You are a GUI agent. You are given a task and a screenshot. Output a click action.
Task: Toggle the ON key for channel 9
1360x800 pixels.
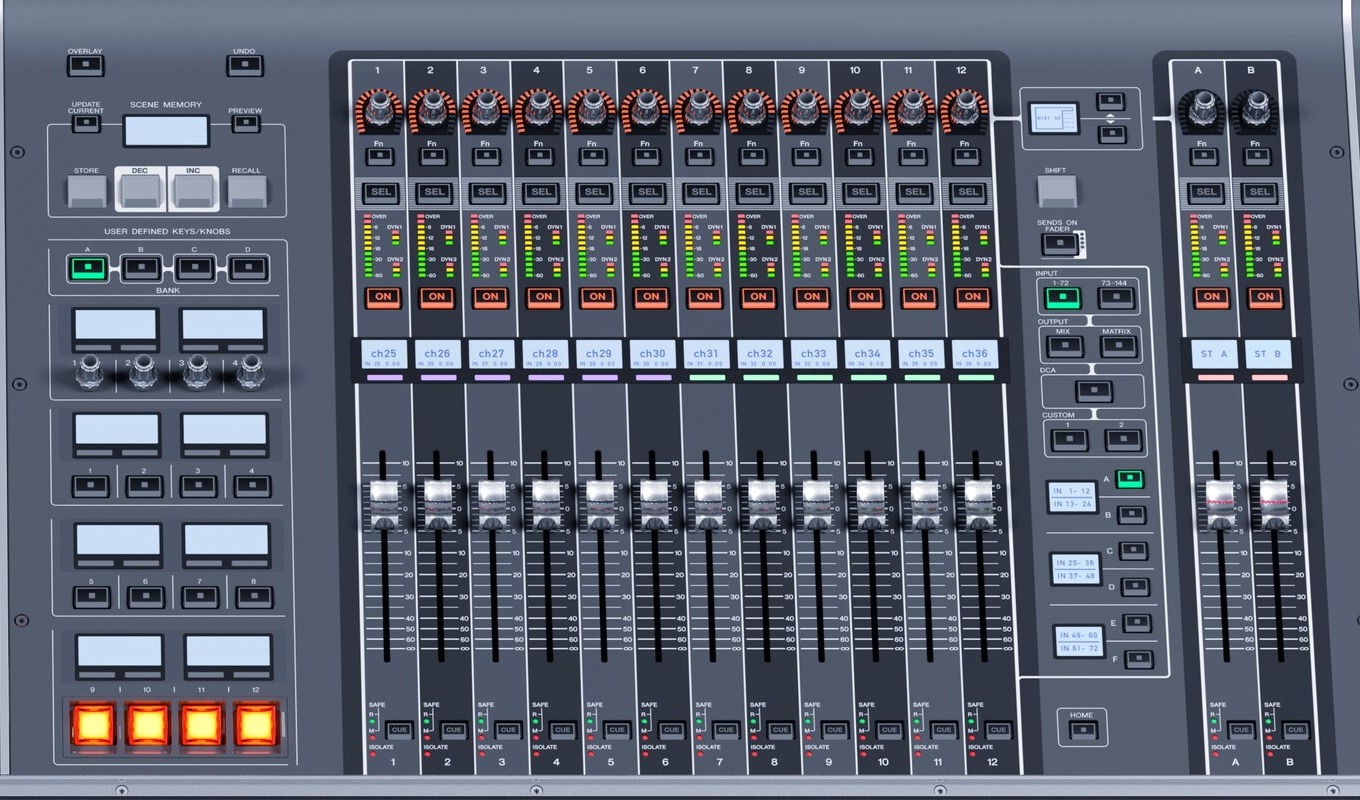click(811, 296)
